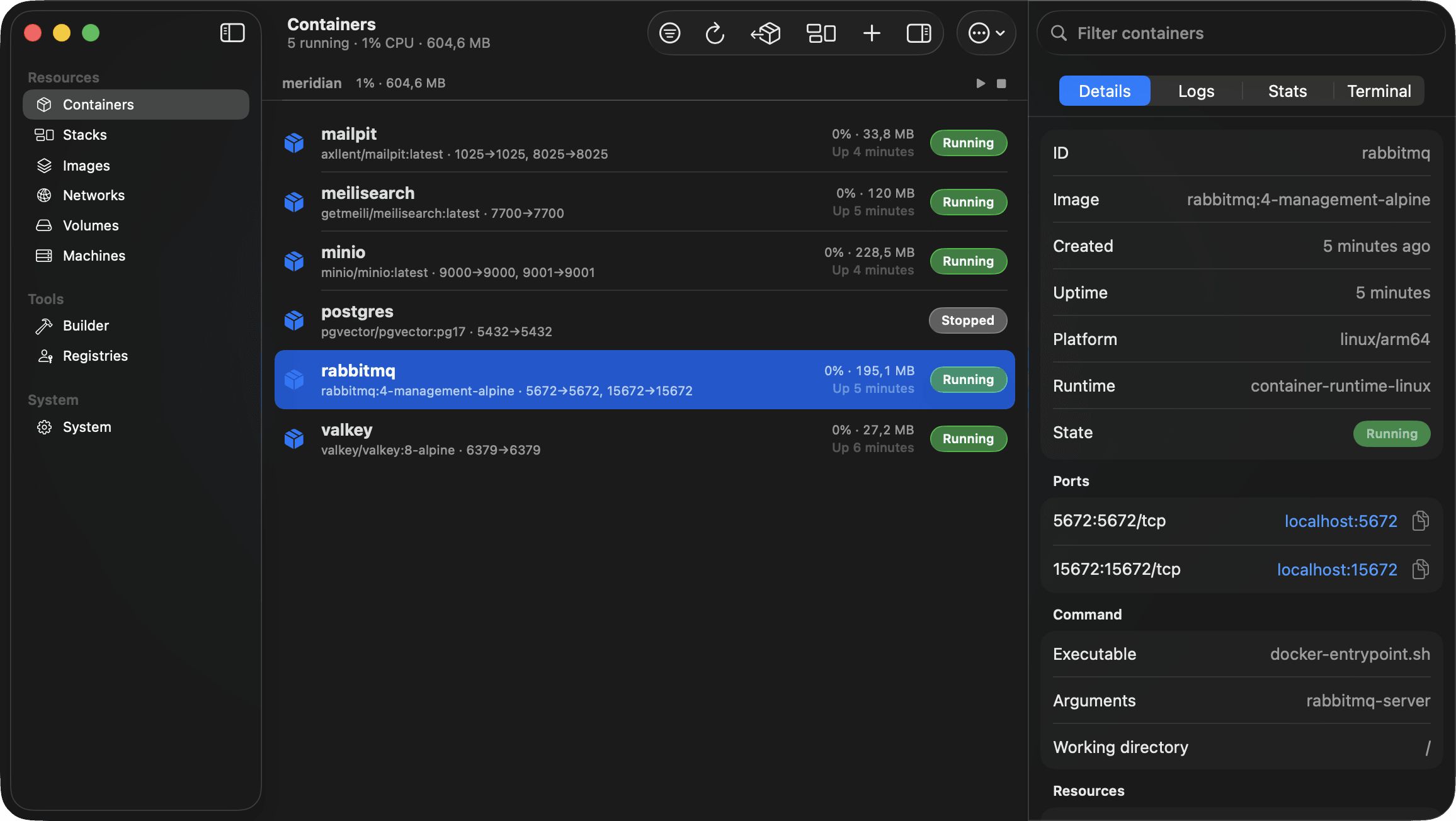1456x821 pixels.
Task: Click meilisearch's Running status badge
Action: (x=968, y=202)
